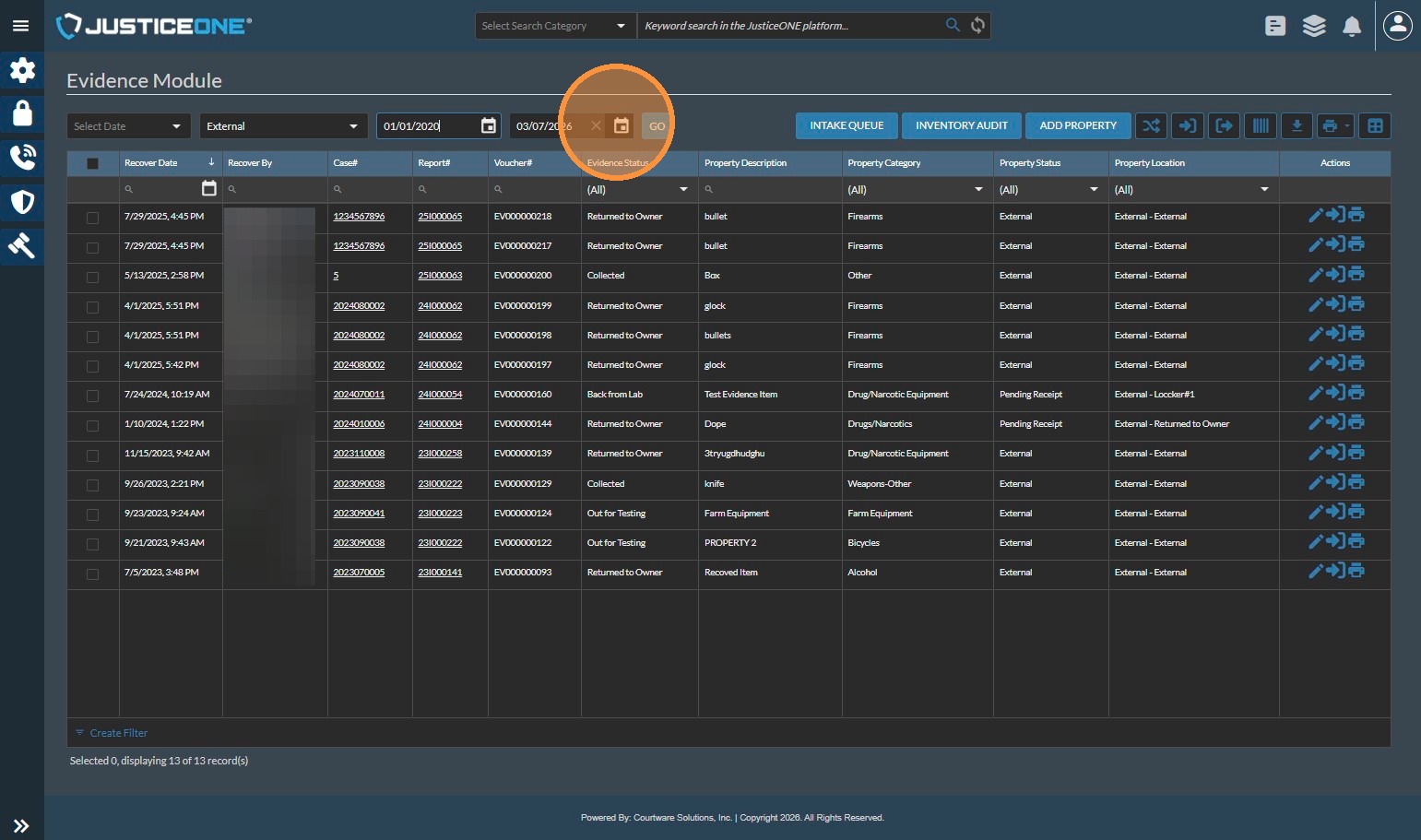Open the hamburger navigation menu
Image resolution: width=1421 pixels, height=840 pixels.
click(21, 26)
